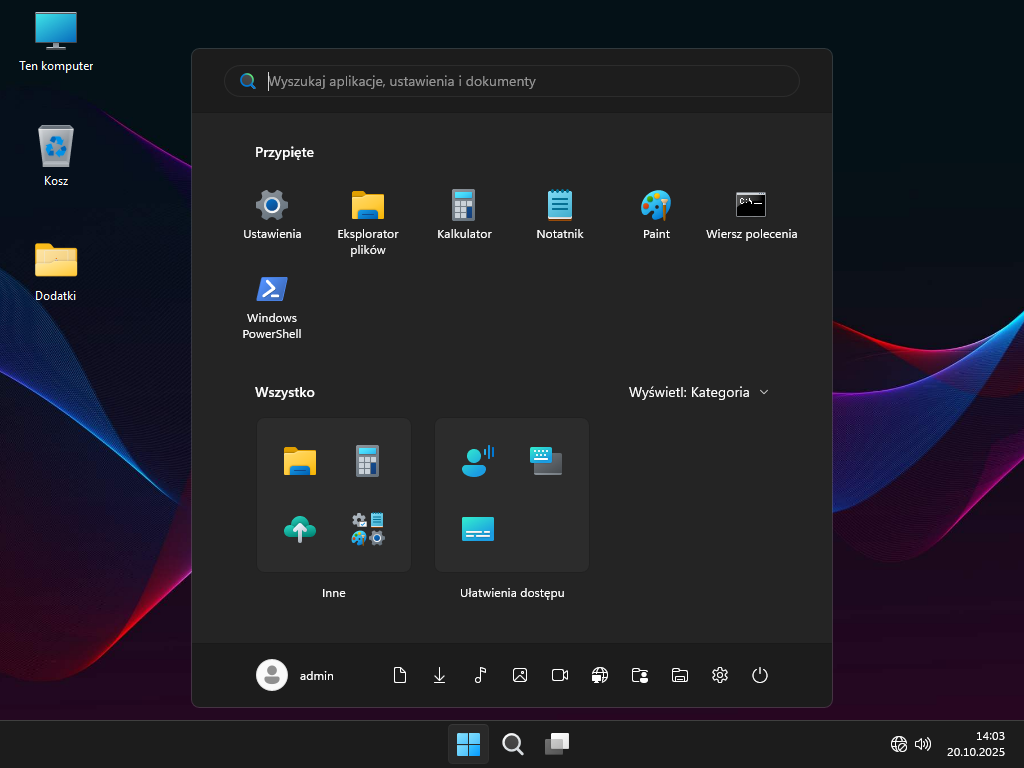1024x768 pixels.
Task: Open pinned Eksplorator plików
Action: tap(368, 218)
